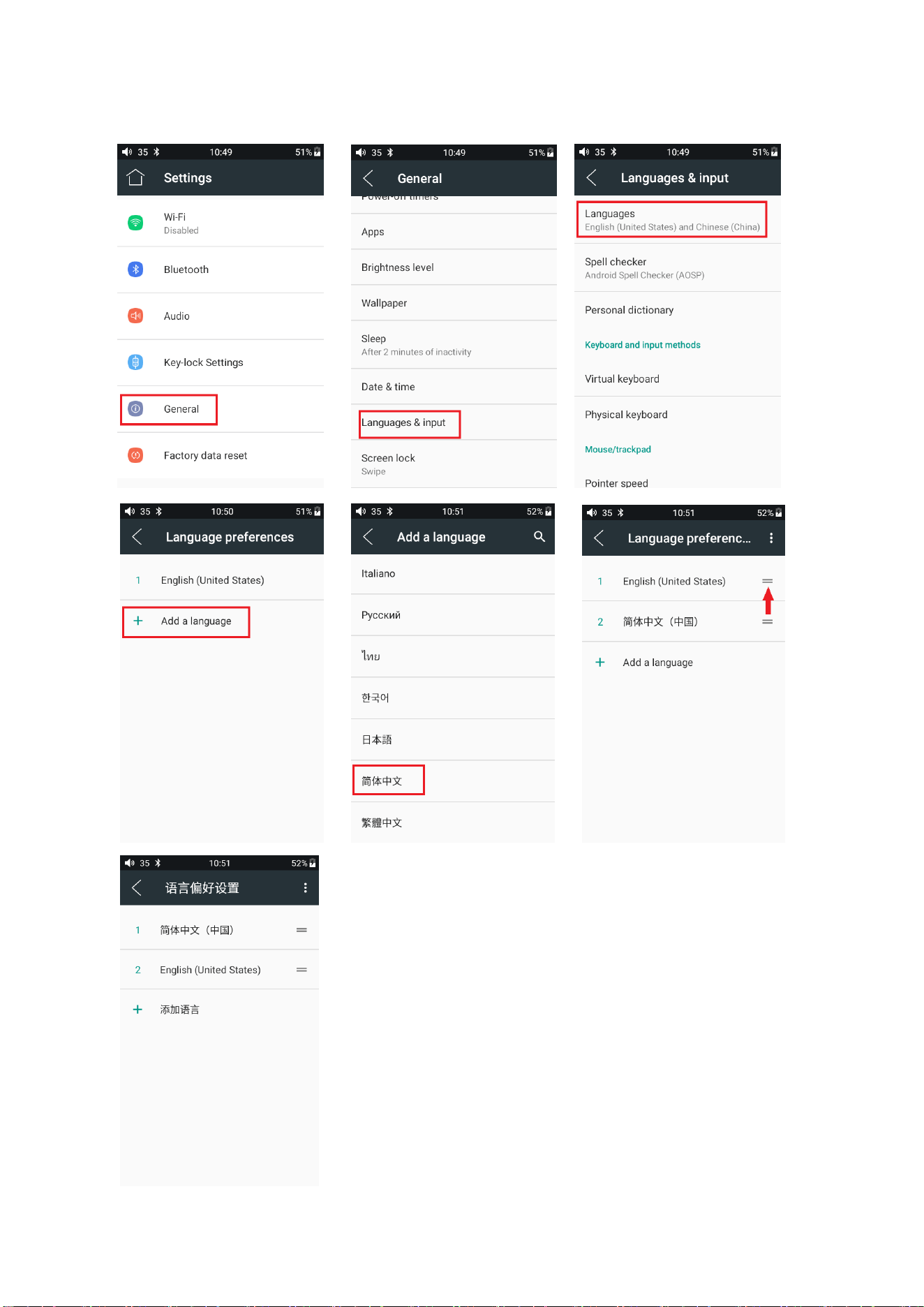The height and width of the screenshot is (1307, 924).
Task: Open Virtual keyboard setting
Action: point(678,379)
